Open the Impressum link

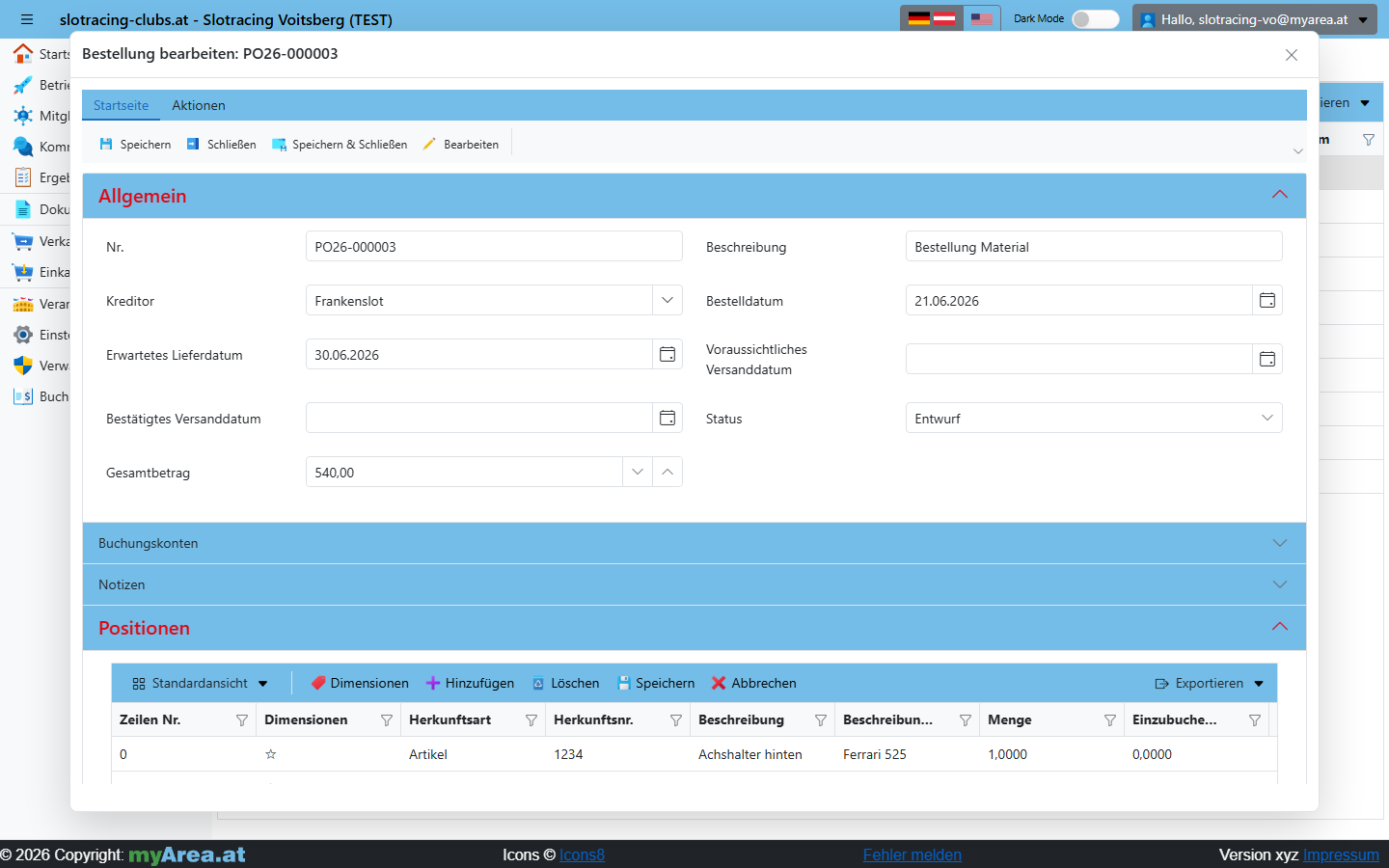[1341, 854]
